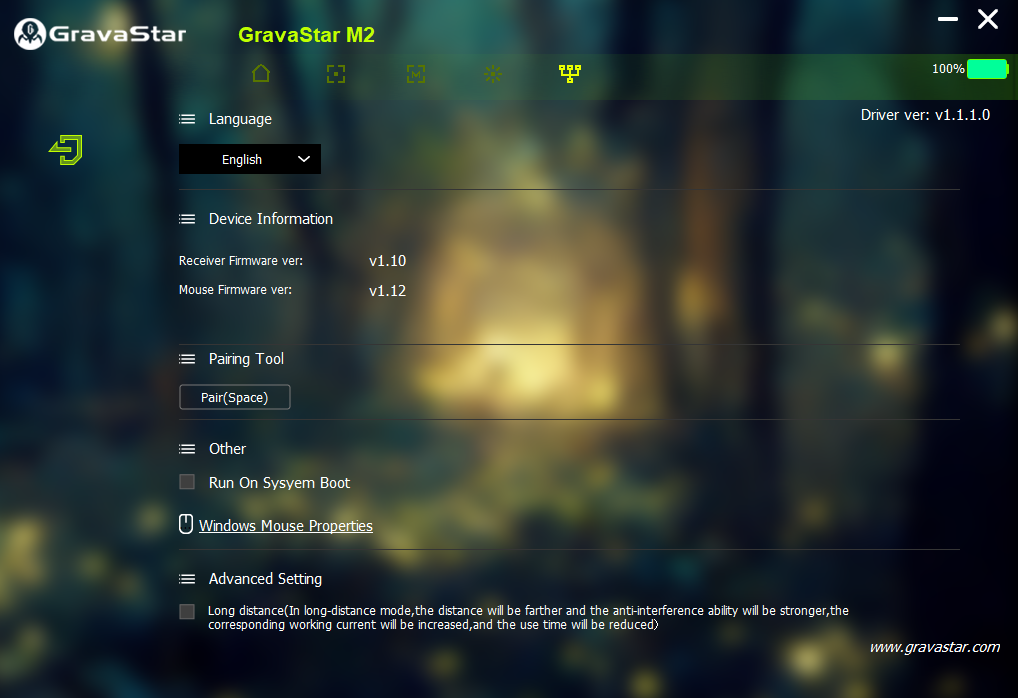The width and height of the screenshot is (1018, 698).
Task: Open the Home tab icon
Action: pos(261,73)
